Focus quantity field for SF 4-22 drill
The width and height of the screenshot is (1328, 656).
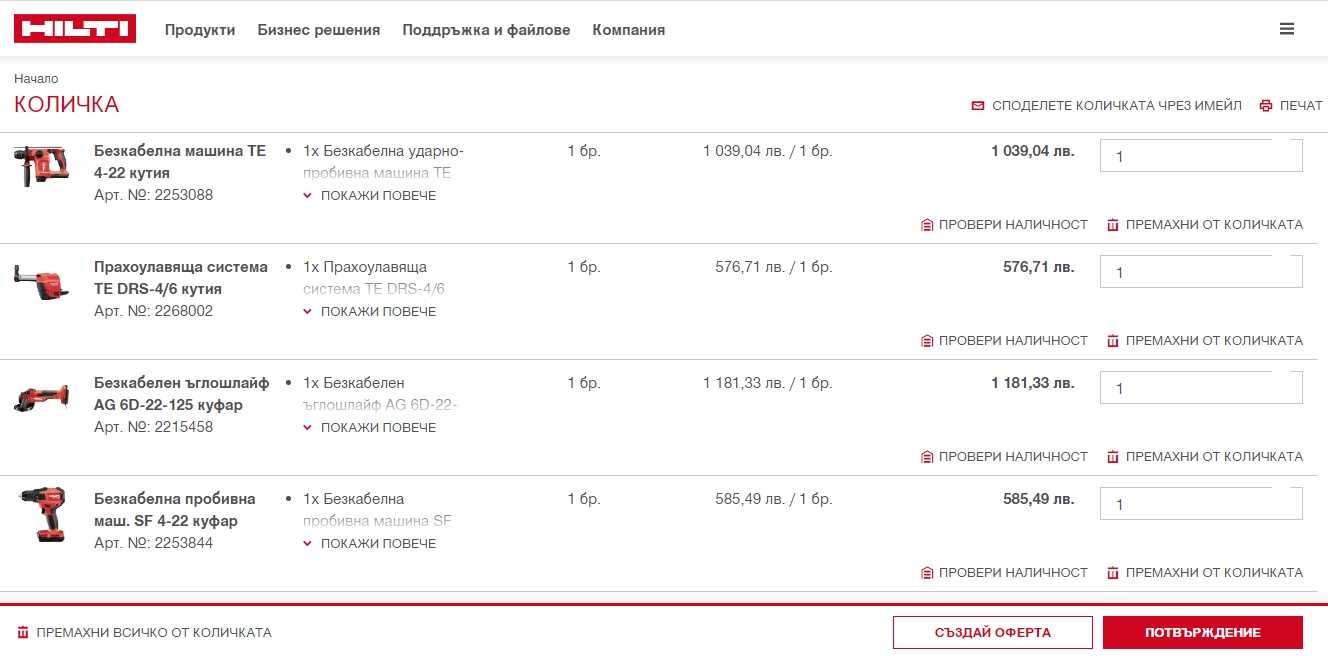[1201, 504]
